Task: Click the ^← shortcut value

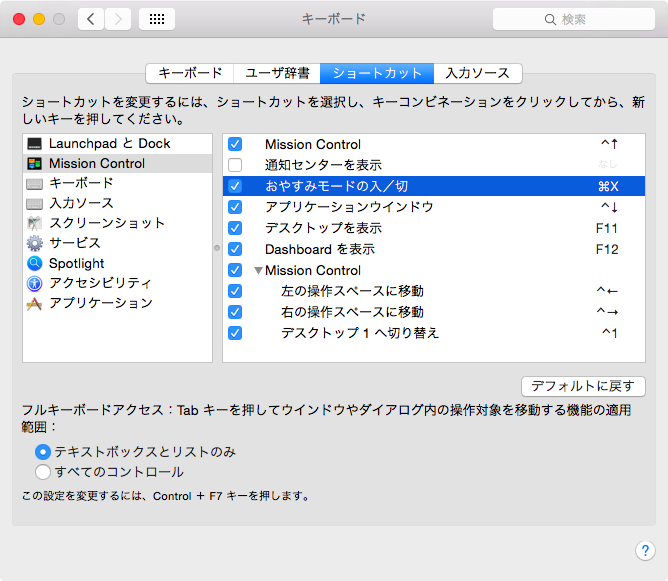Action: [607, 291]
